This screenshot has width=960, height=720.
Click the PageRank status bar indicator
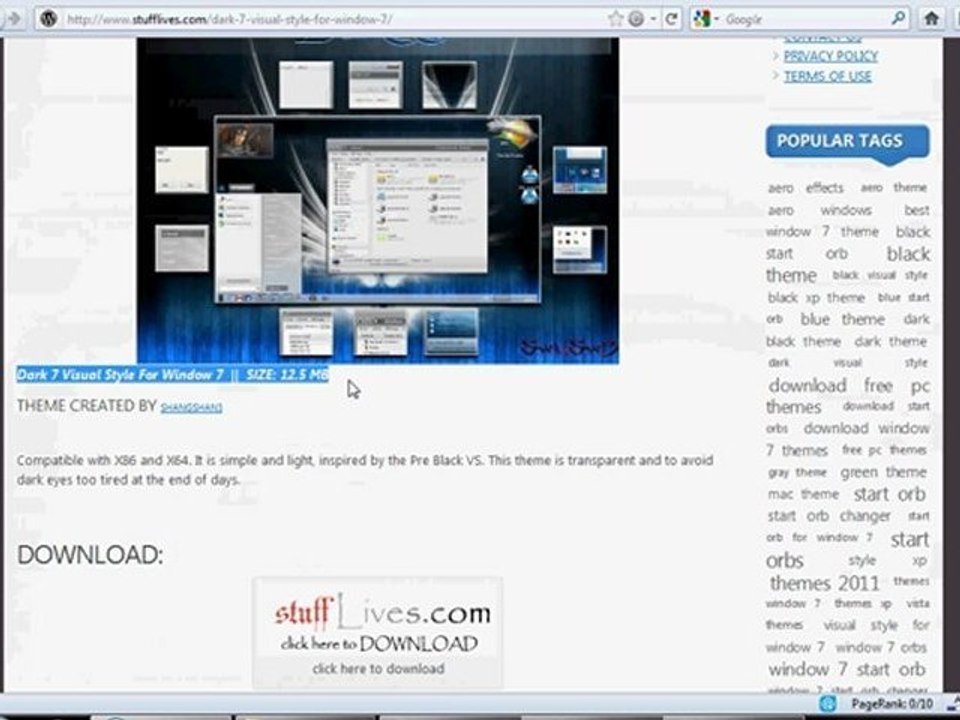point(892,705)
